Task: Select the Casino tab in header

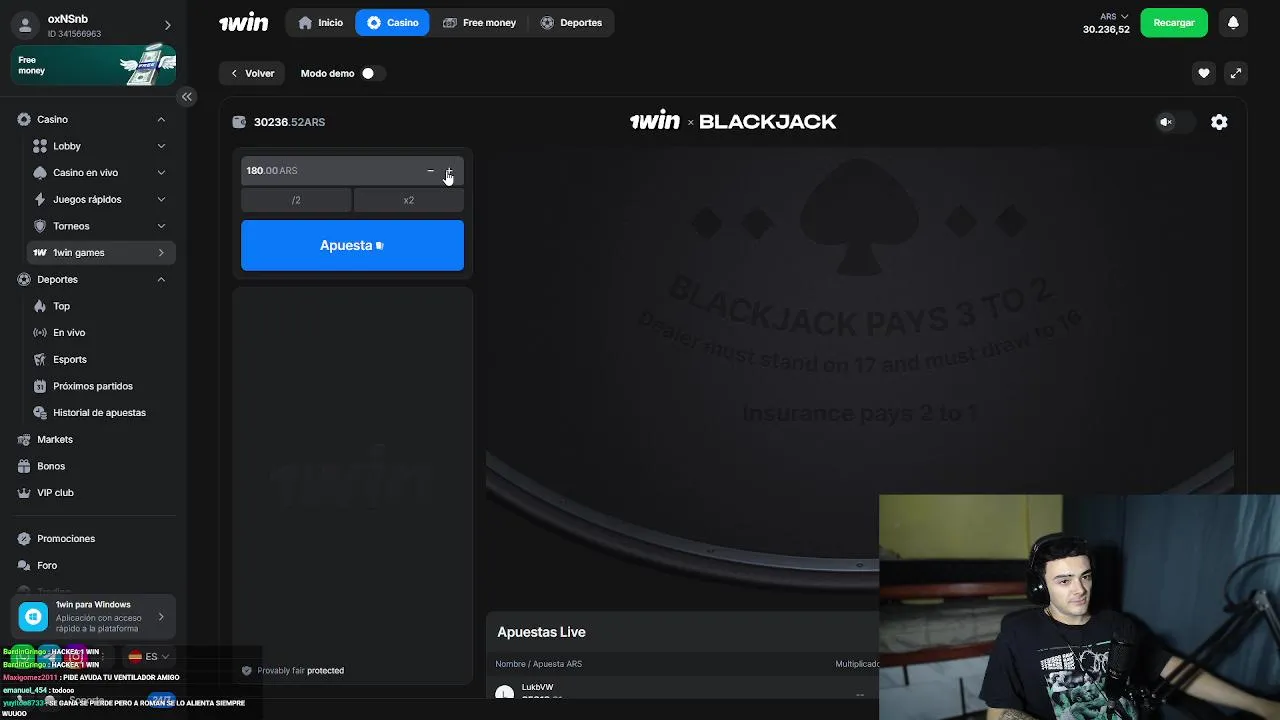Action: pos(392,22)
